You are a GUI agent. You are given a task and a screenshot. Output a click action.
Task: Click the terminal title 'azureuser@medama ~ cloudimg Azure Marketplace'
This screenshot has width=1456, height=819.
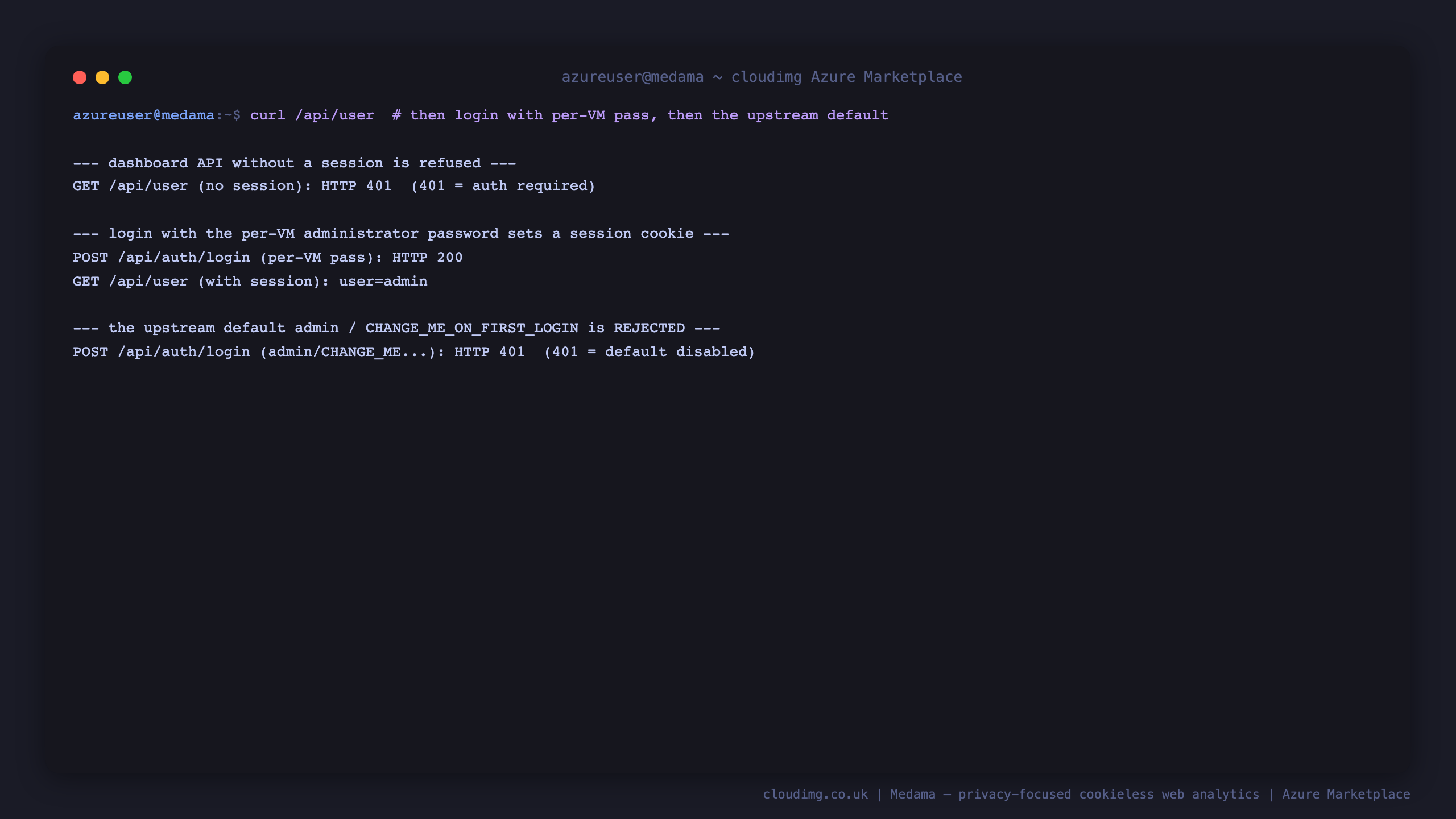point(762,77)
